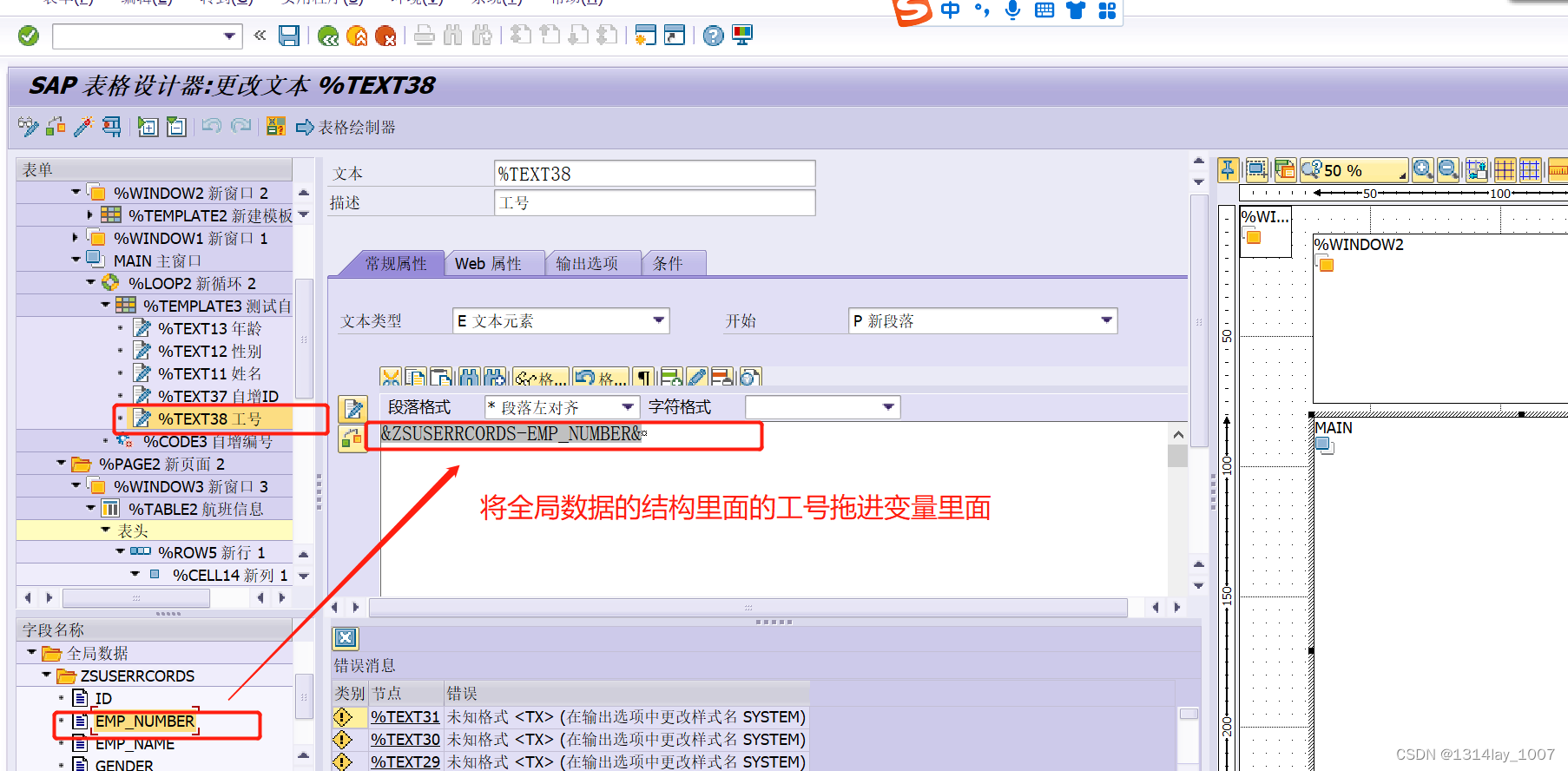Select the MAIN 主窗口 tree node
Image resolution: width=1568 pixels, height=771 pixels.
(157, 260)
